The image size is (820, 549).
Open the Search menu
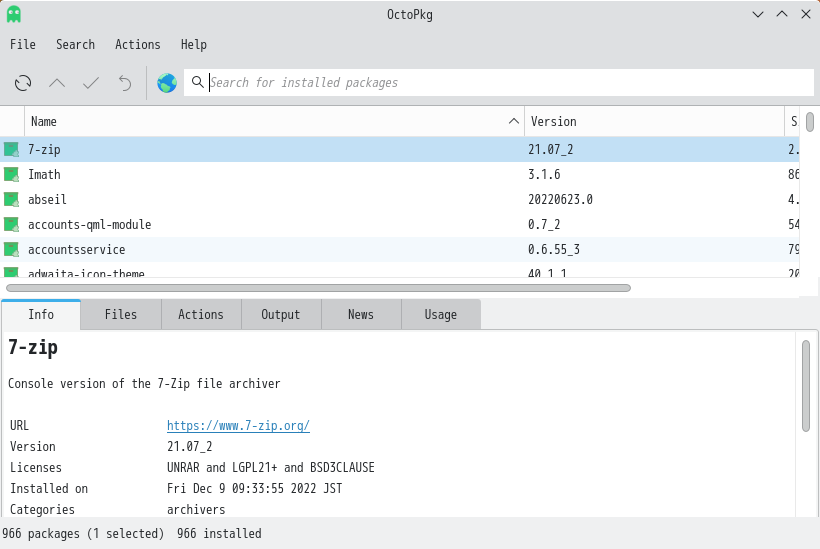[75, 44]
